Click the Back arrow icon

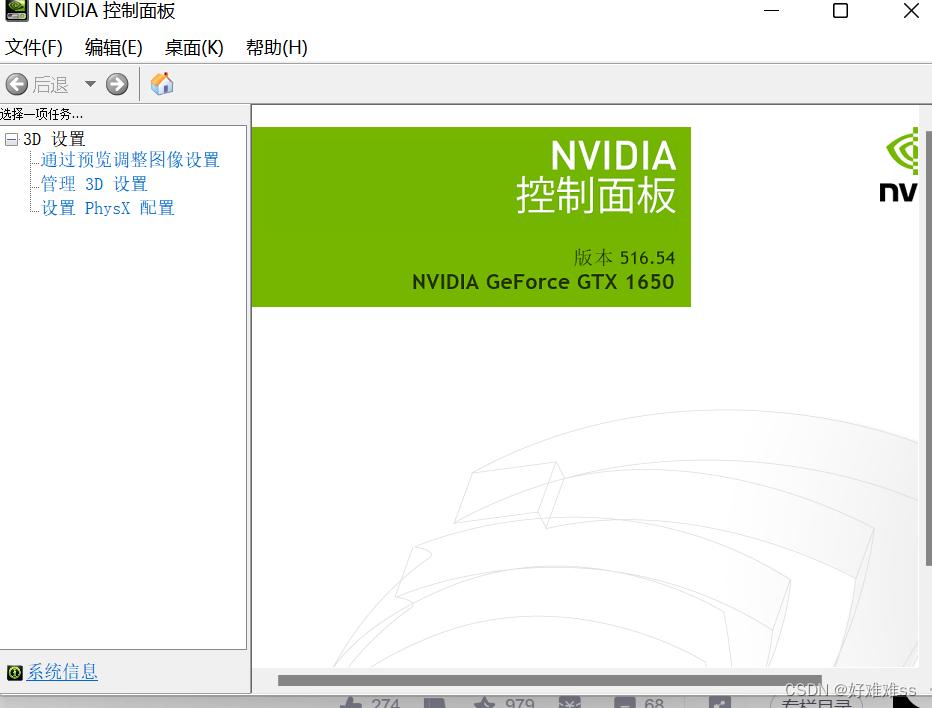(17, 84)
